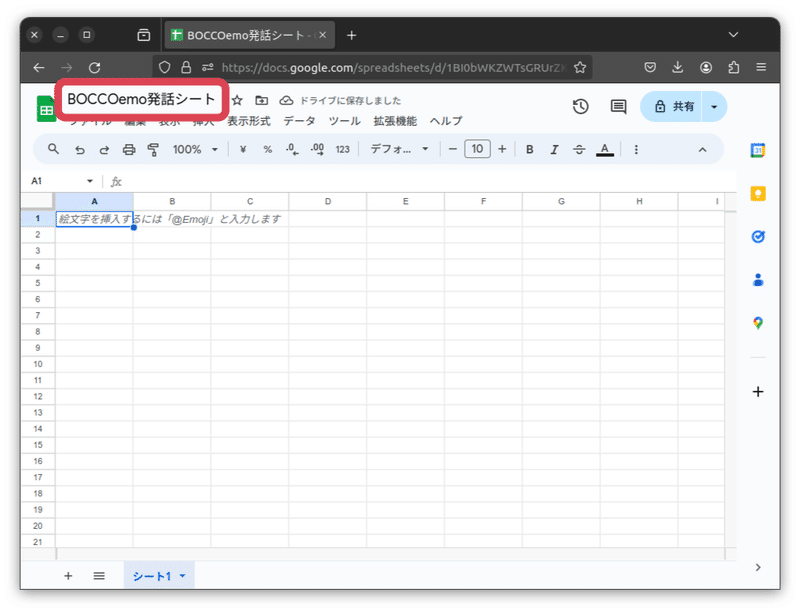This screenshot has height=612, width=800.
Task: Open the toolbar more options menu
Action: point(636,149)
